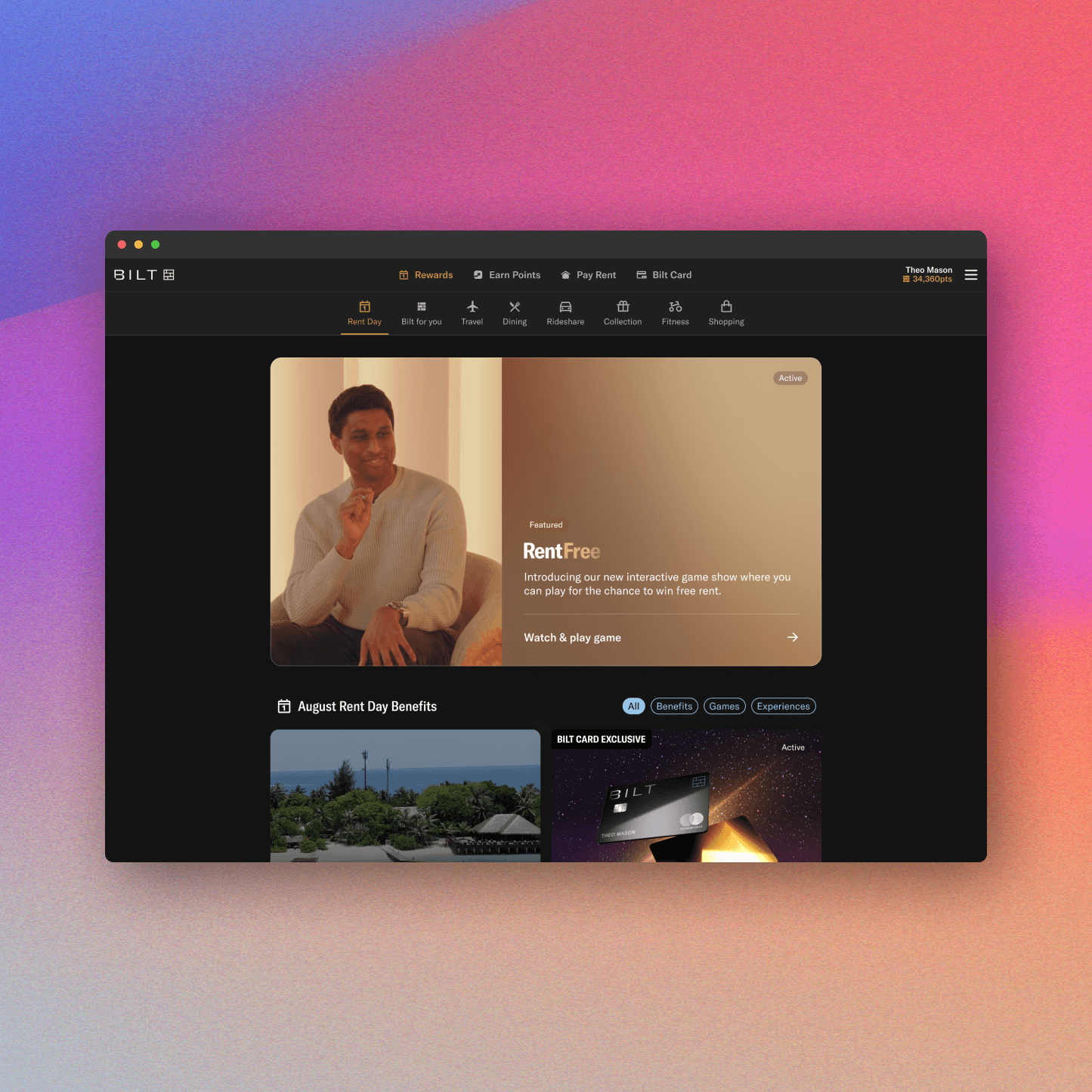Open the hamburger menu
This screenshot has width=1092, height=1092.
point(971,275)
